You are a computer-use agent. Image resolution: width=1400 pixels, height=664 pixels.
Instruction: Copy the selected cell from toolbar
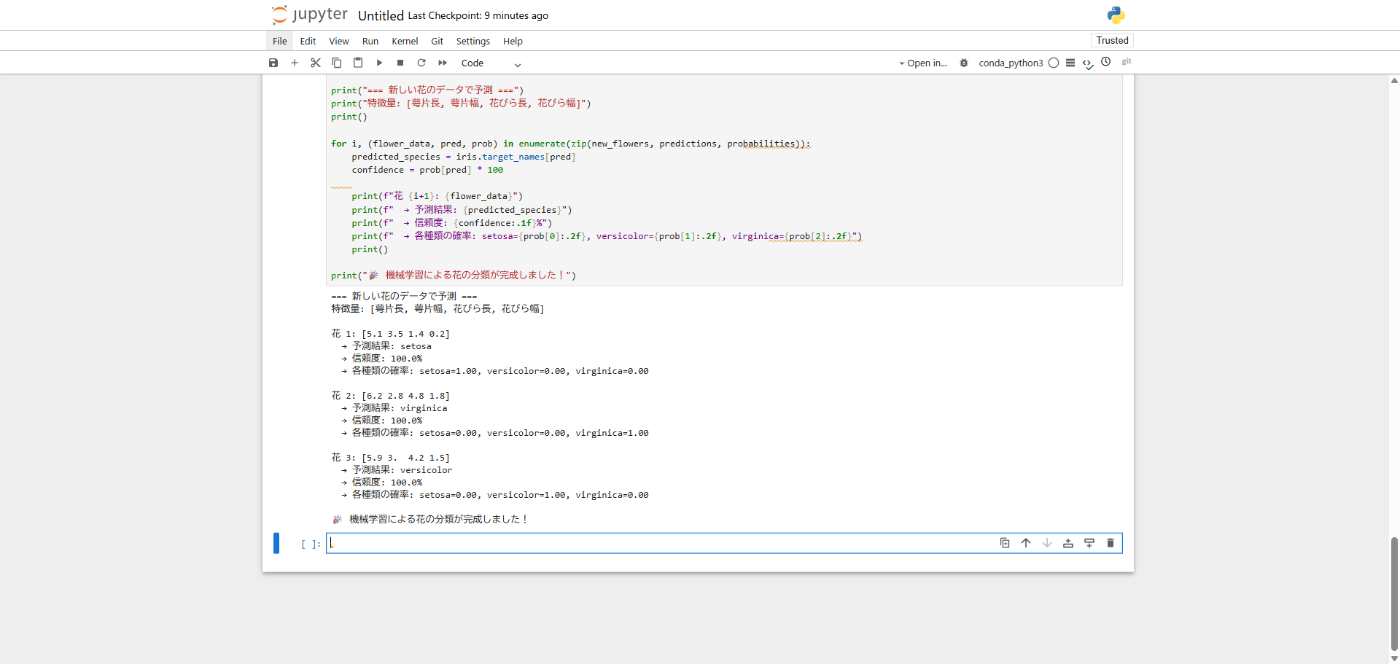[x=337, y=63]
